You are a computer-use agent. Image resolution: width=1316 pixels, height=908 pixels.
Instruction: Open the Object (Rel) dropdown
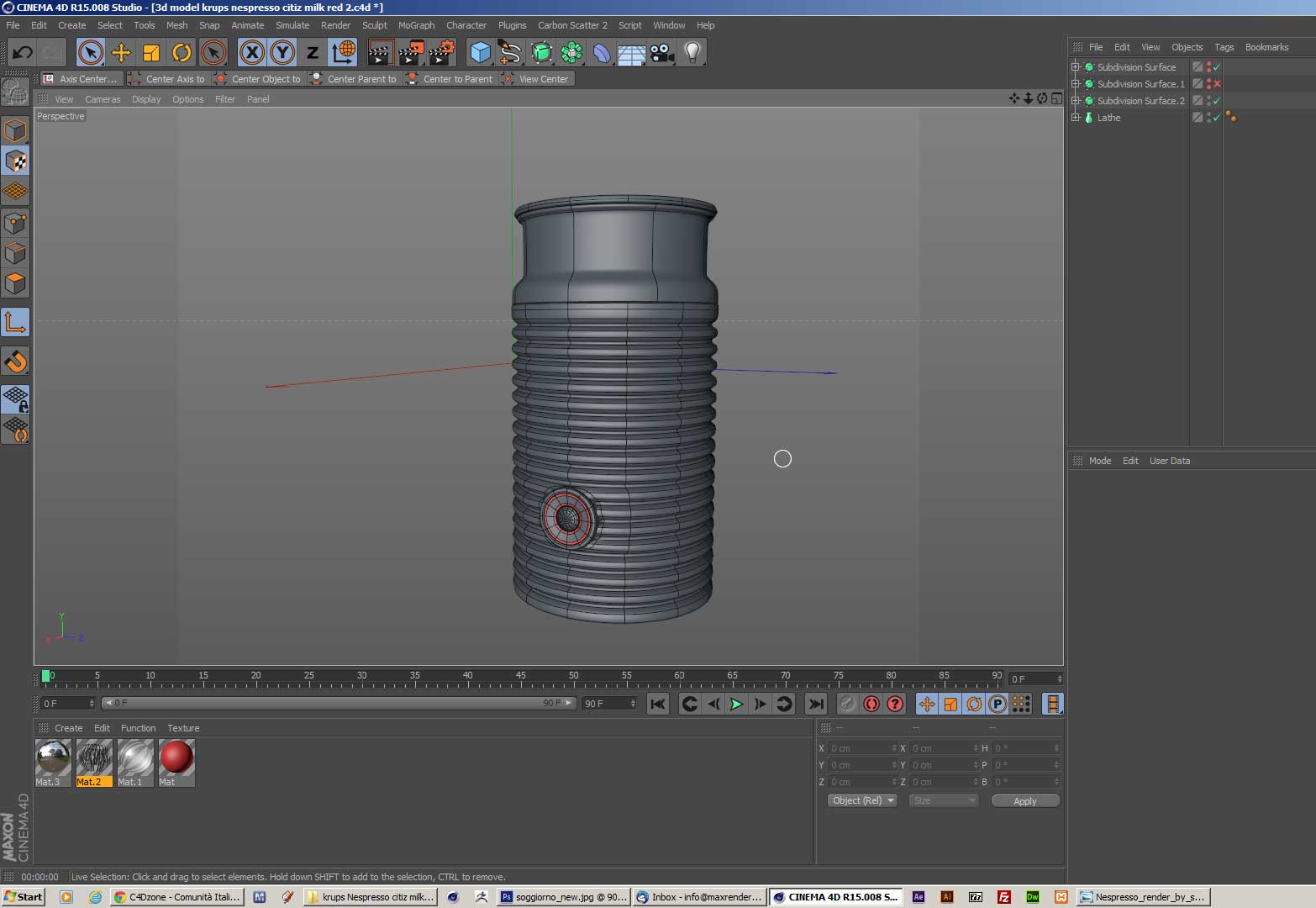tap(862, 800)
